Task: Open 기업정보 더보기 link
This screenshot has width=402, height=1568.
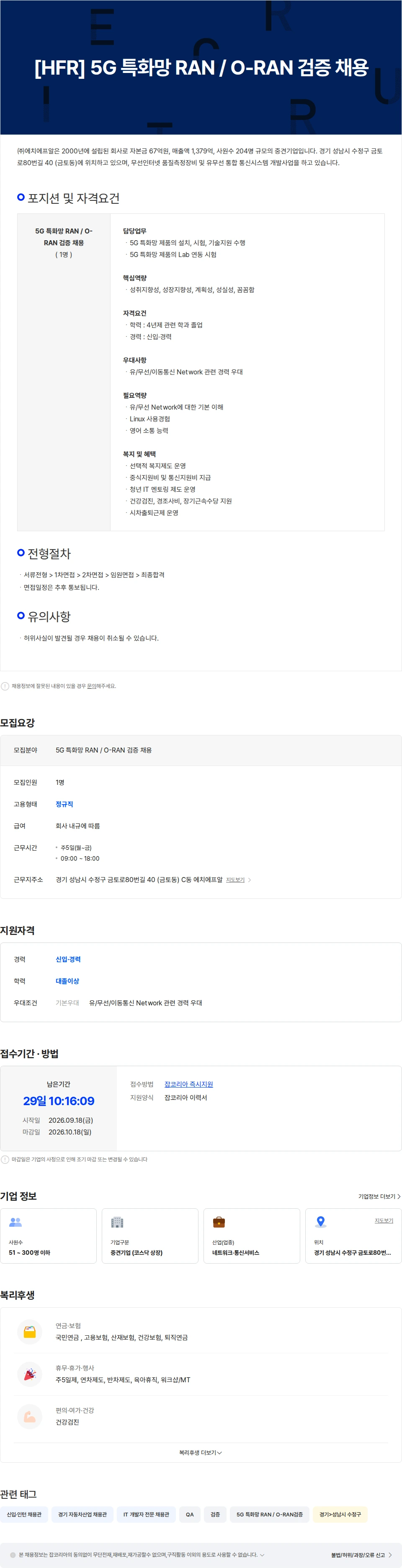Action: click(379, 1197)
